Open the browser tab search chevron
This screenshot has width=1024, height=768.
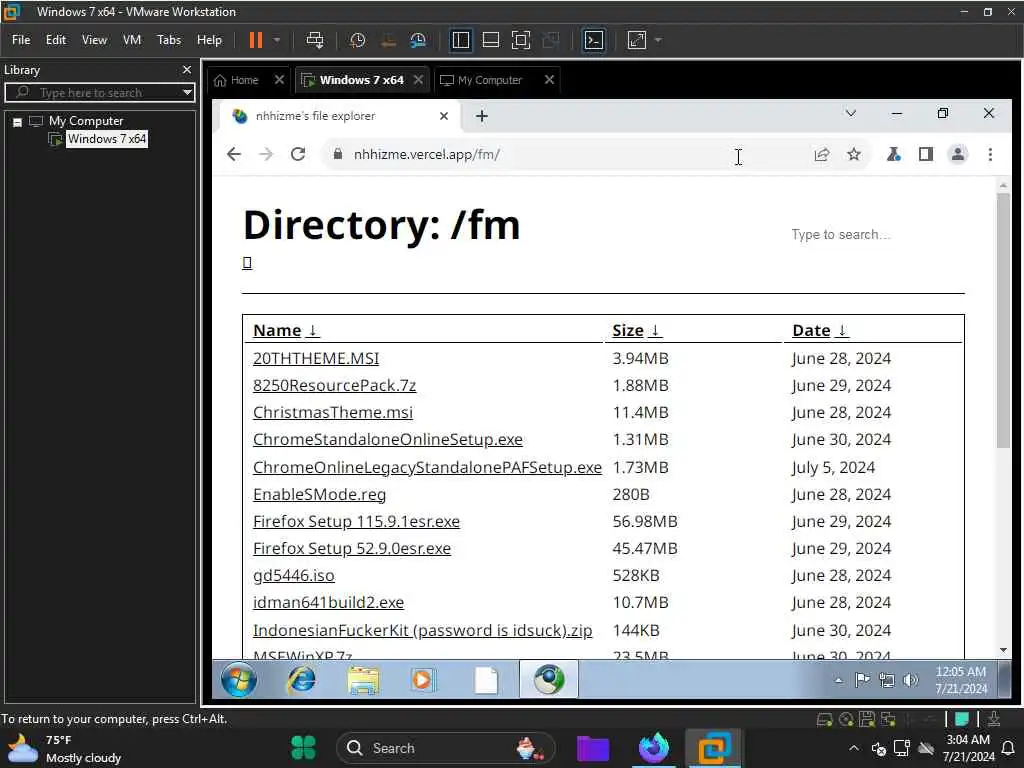[x=850, y=114]
